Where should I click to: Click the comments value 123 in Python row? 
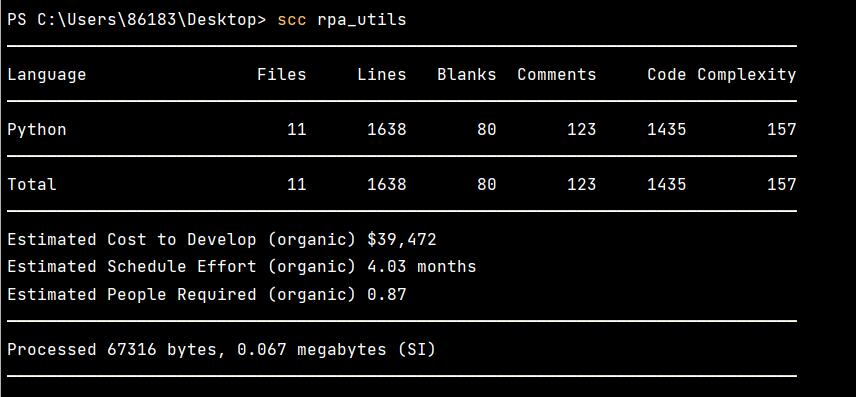[x=581, y=129]
